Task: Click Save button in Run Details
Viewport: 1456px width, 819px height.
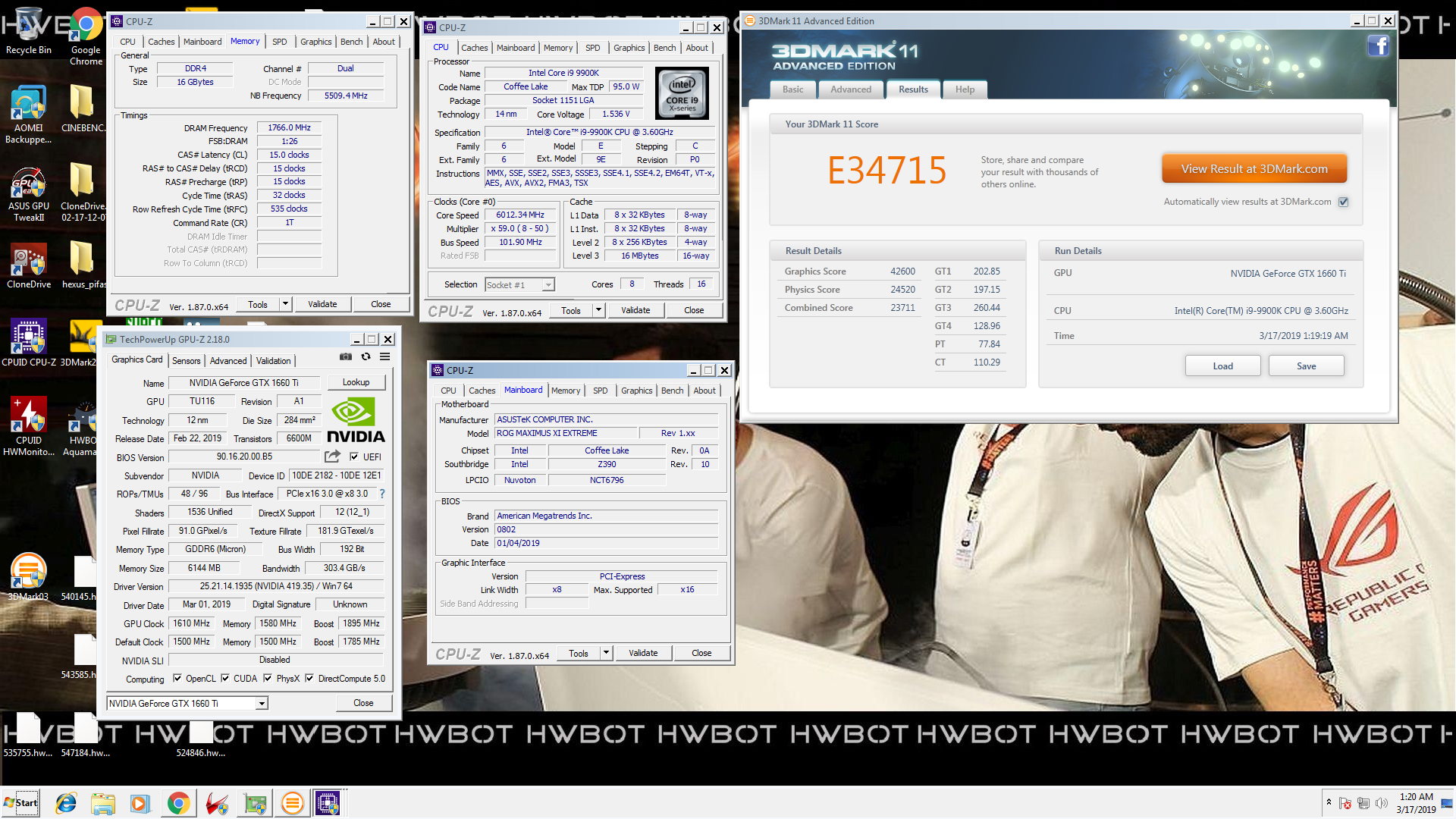Action: [x=1306, y=366]
